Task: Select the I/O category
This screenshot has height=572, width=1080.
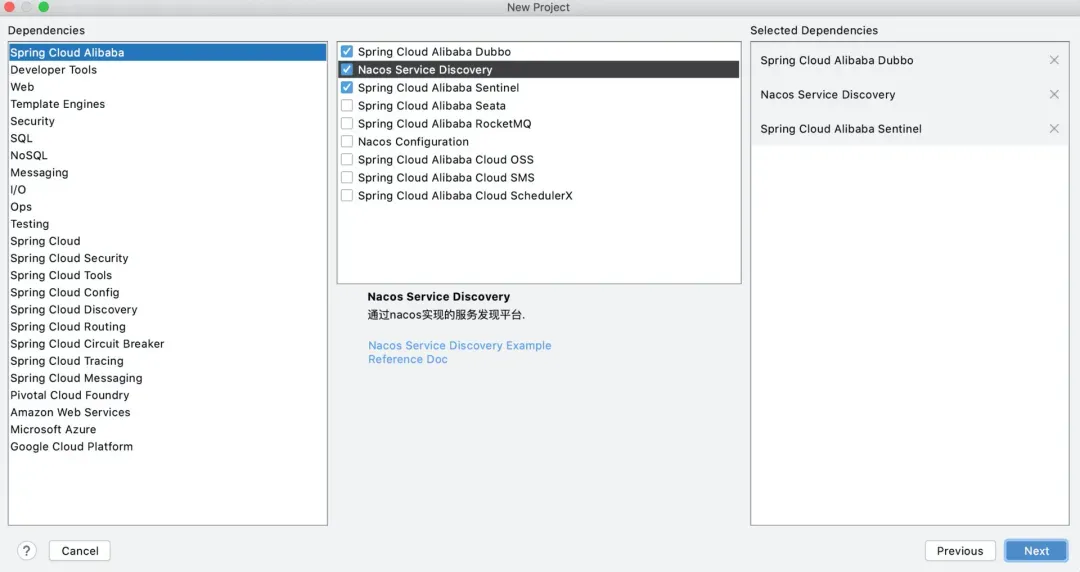Action: (x=167, y=190)
